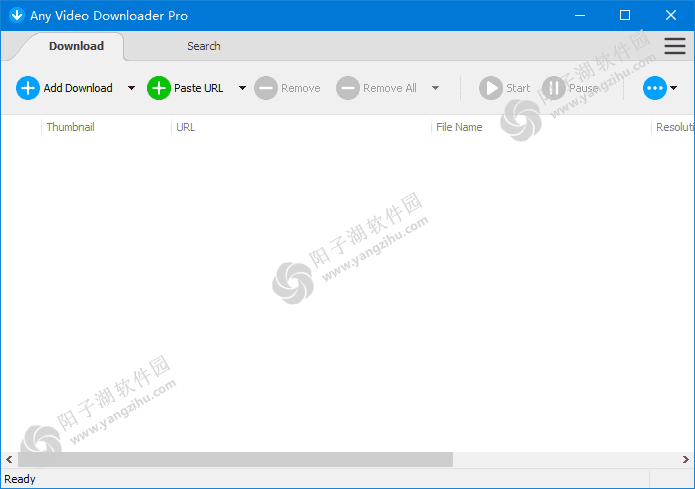Screen dimensions: 695x489
Task: Click the Pause icon in toolbar
Action: point(554,88)
